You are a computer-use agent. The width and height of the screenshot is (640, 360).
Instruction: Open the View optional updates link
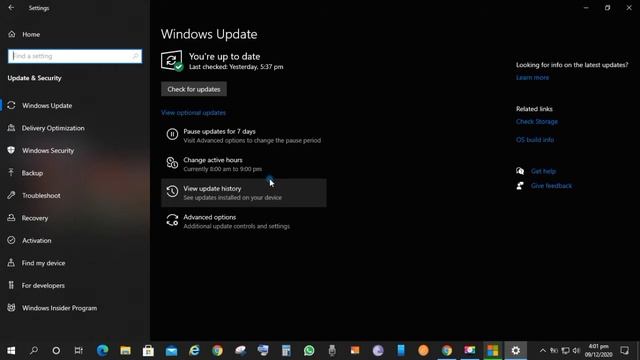193,113
